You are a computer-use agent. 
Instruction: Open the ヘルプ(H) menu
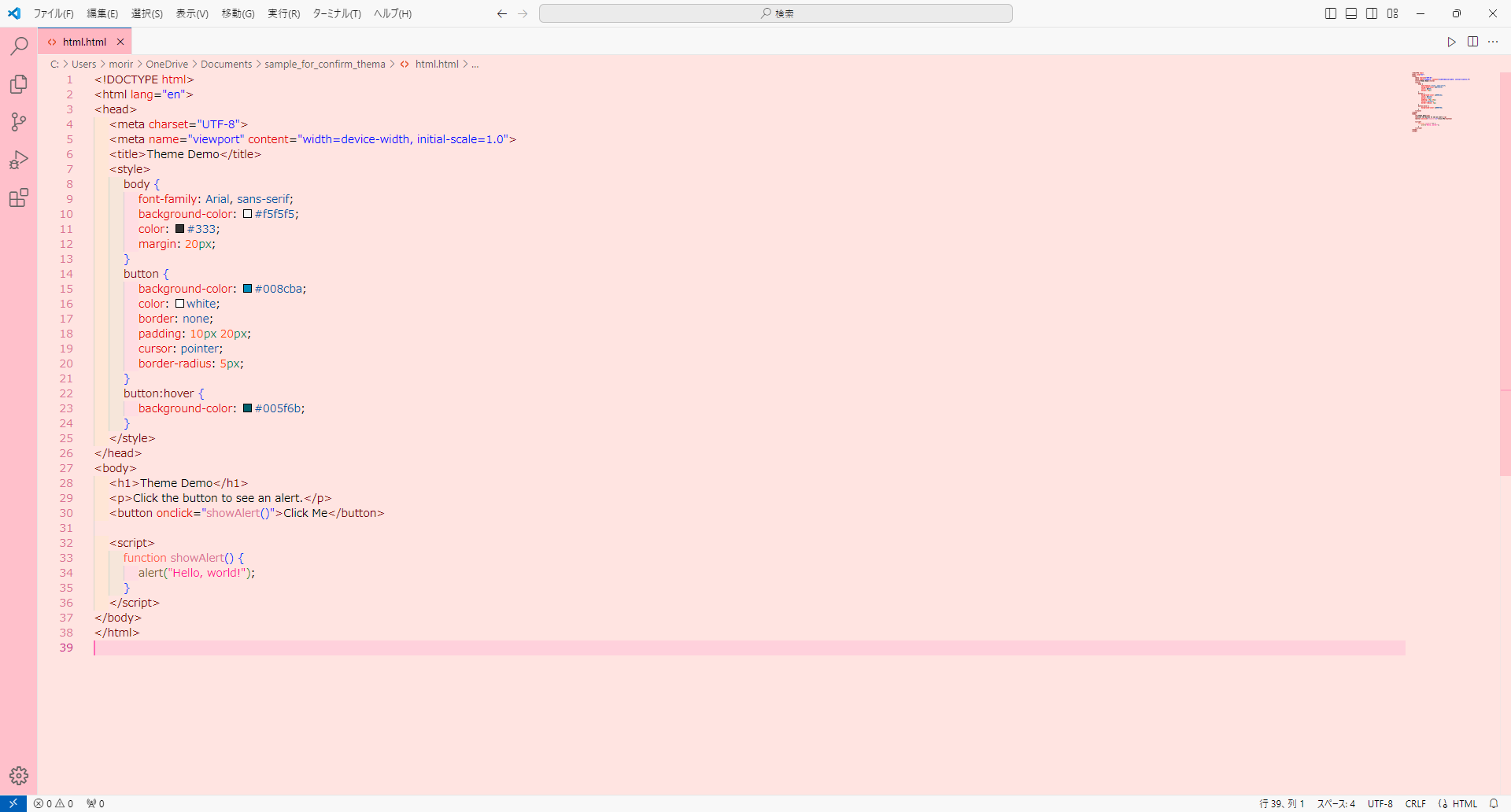click(x=393, y=13)
